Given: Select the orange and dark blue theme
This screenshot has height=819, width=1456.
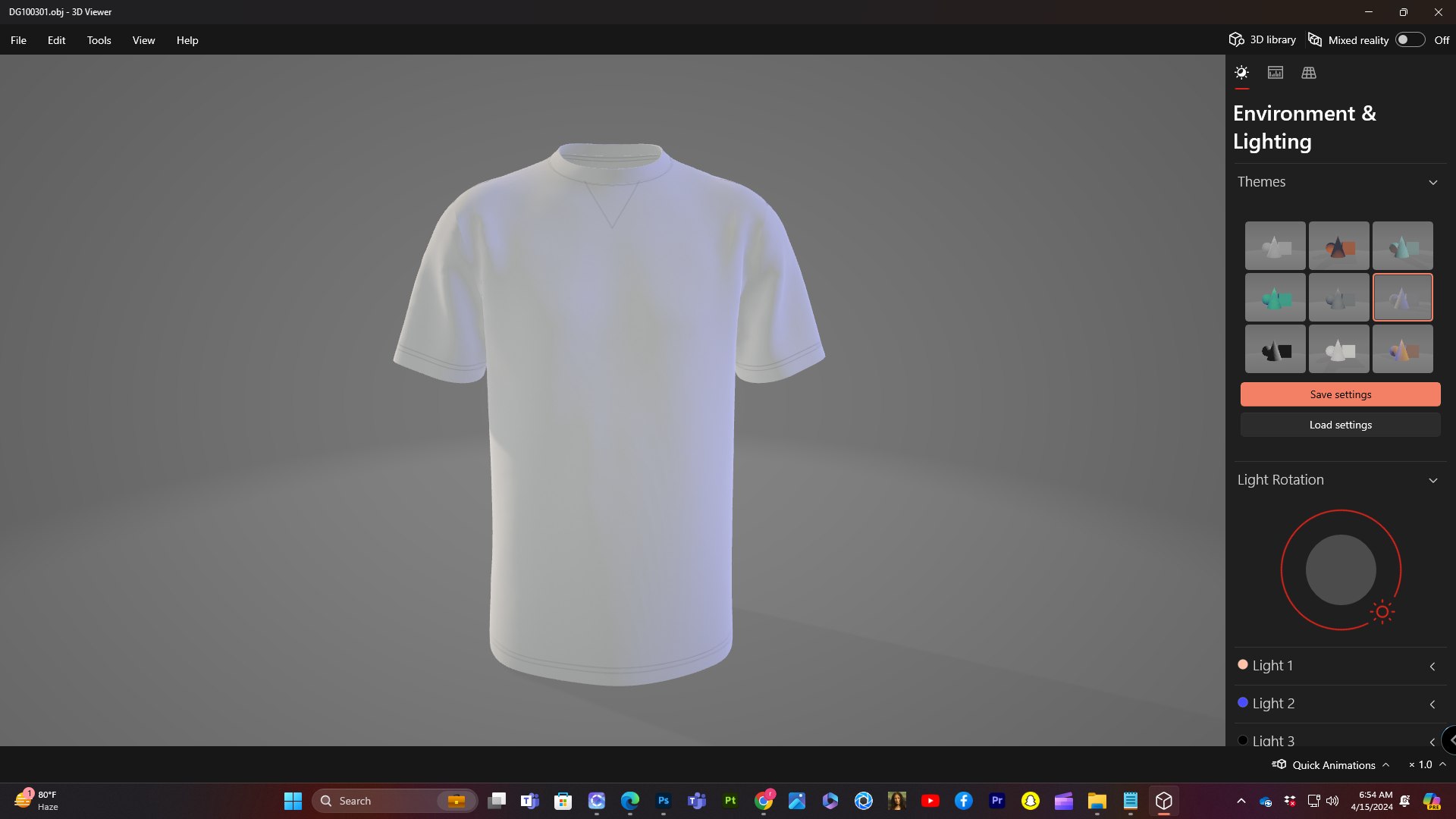Looking at the screenshot, I should (x=1338, y=246).
